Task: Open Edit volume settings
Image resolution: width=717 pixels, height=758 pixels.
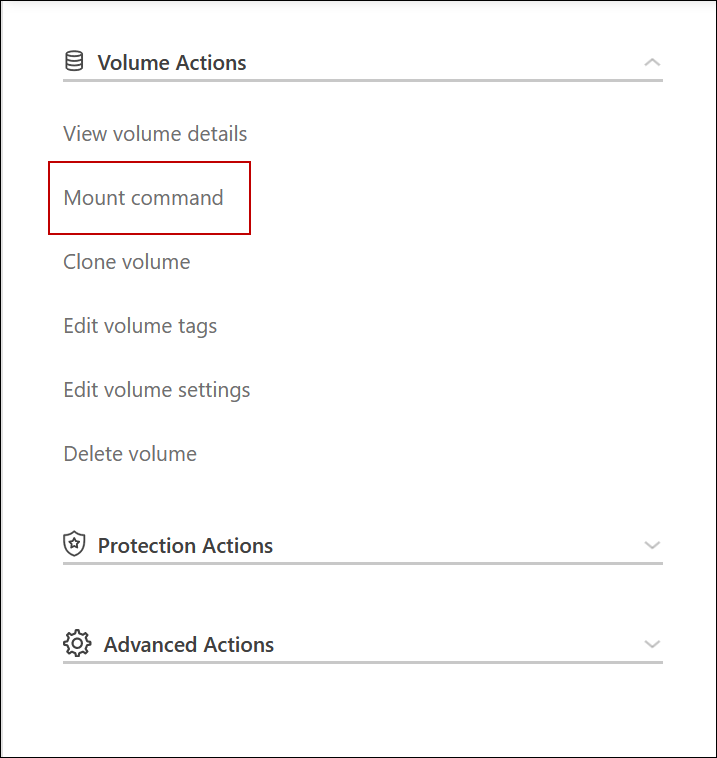Action: coord(157,390)
